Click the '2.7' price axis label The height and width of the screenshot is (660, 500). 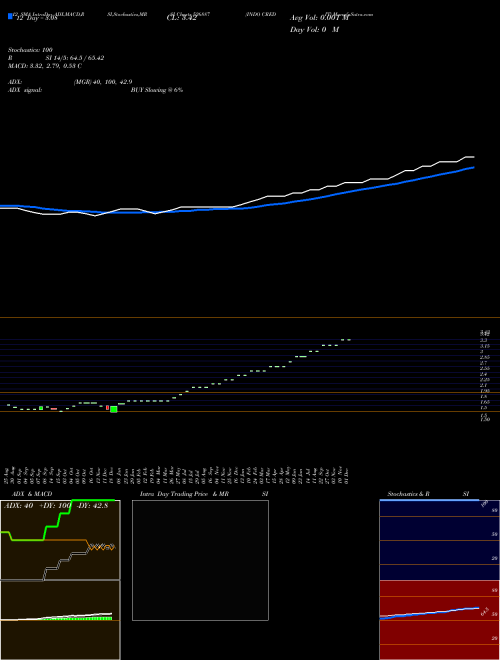484,362
